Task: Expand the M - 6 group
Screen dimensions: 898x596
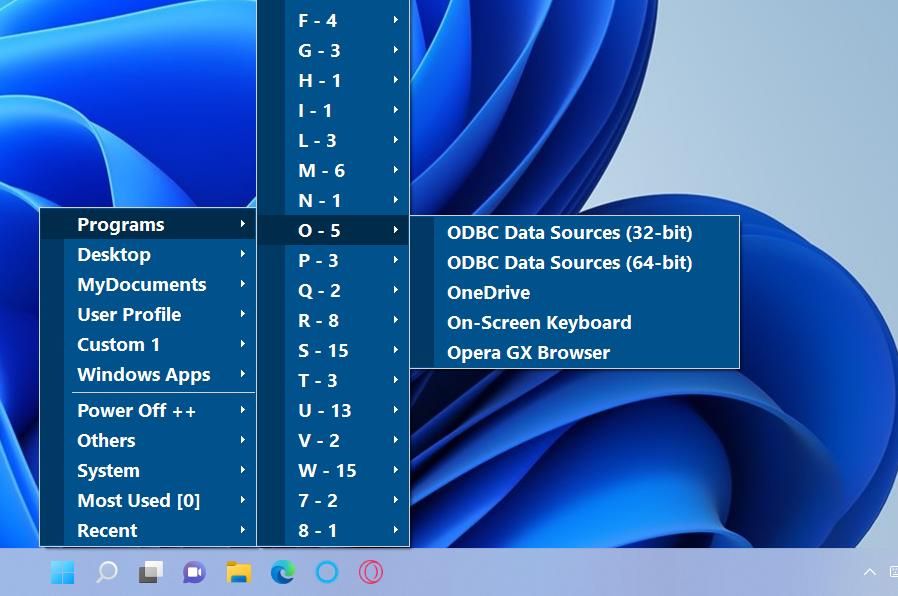Action: (333, 171)
